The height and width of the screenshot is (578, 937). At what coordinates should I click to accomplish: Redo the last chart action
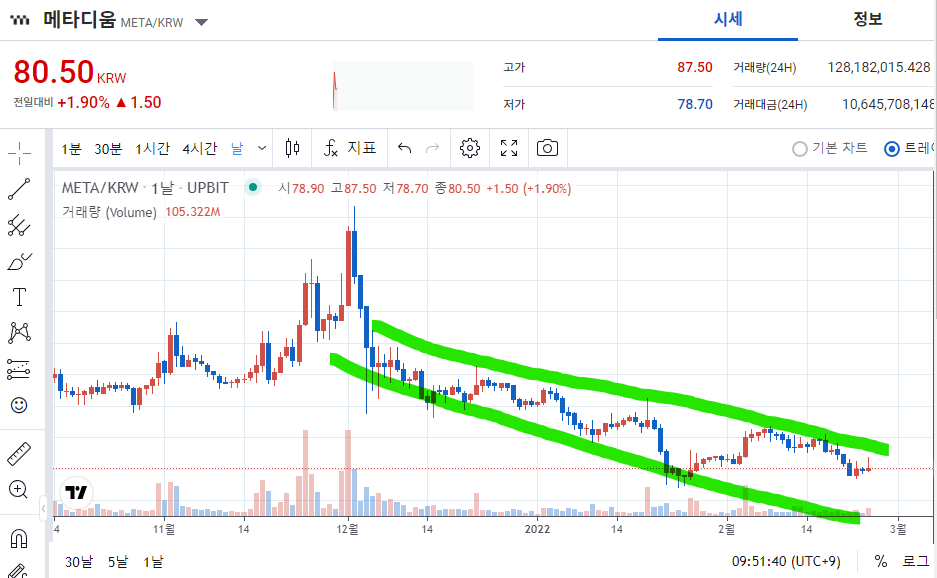tap(432, 148)
